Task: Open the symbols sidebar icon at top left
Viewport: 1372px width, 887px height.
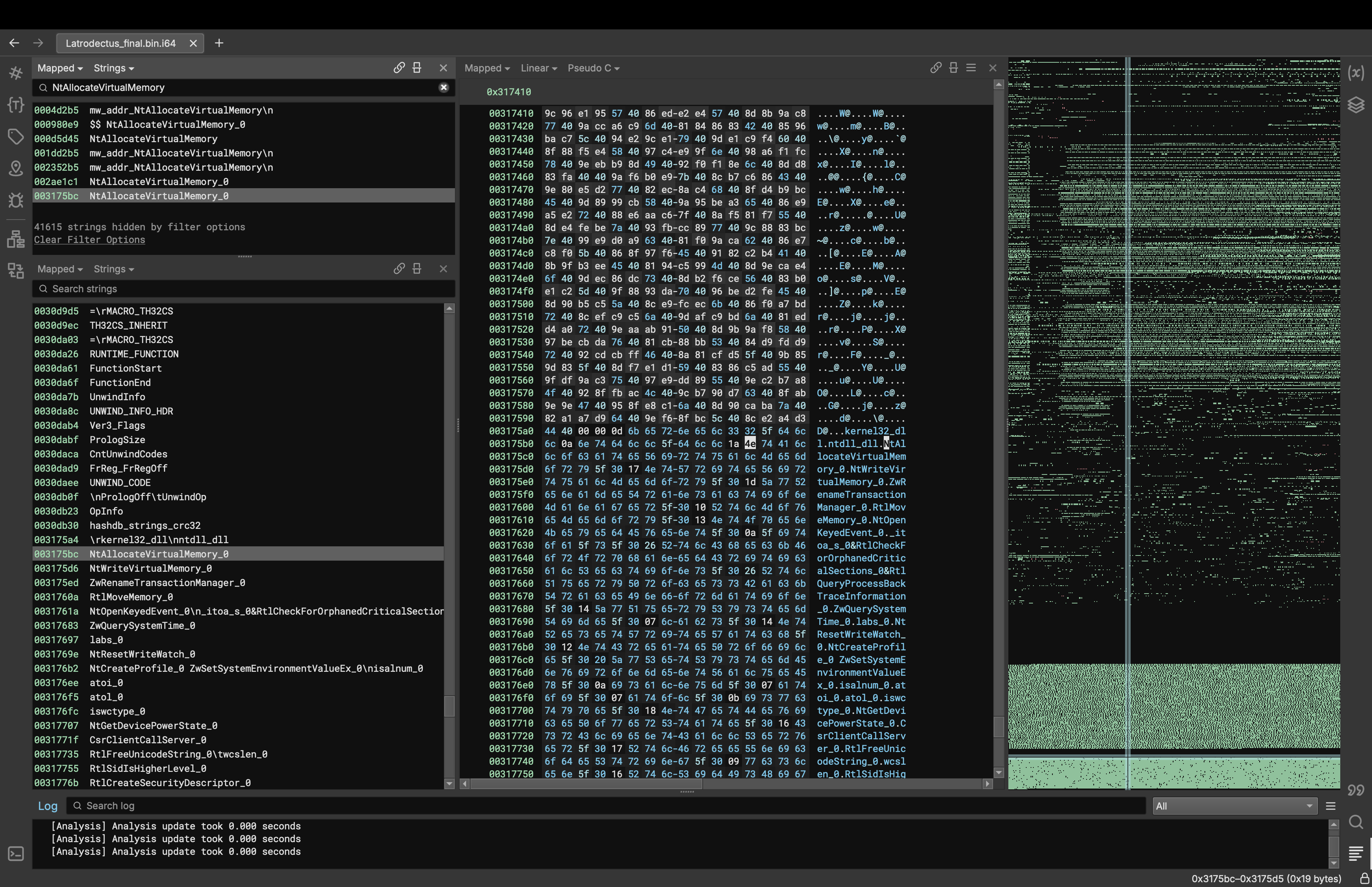Action: coord(15,73)
